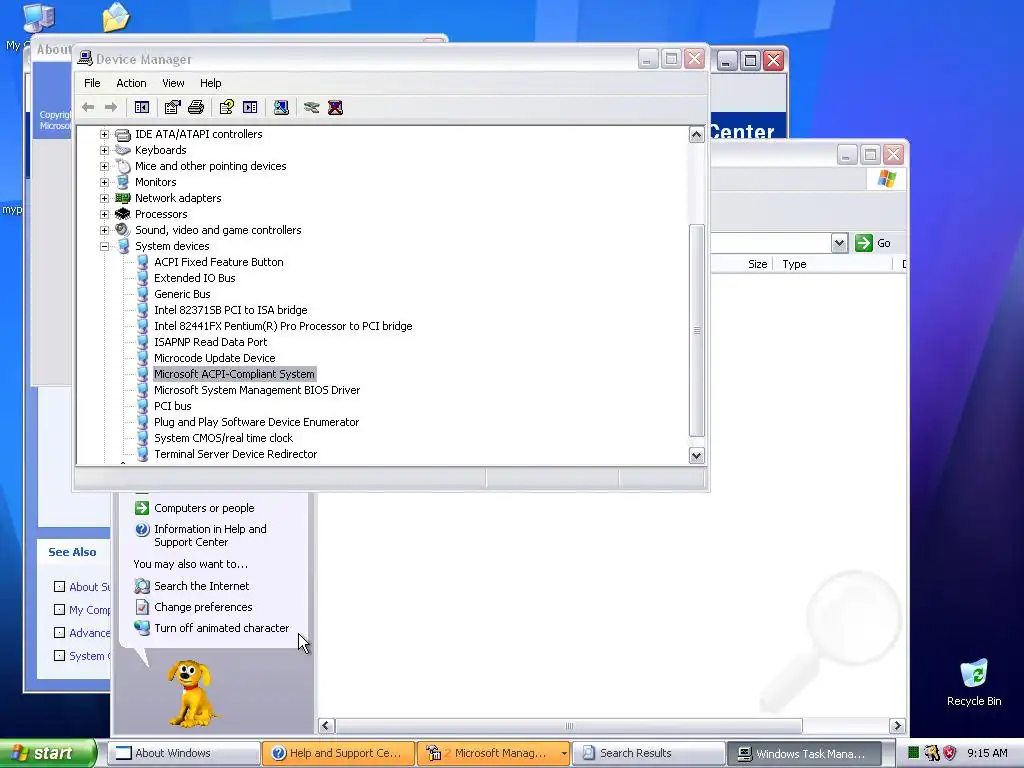The image size is (1024, 768).
Task: Click the Size column header in Search Results
Action: coord(757,264)
